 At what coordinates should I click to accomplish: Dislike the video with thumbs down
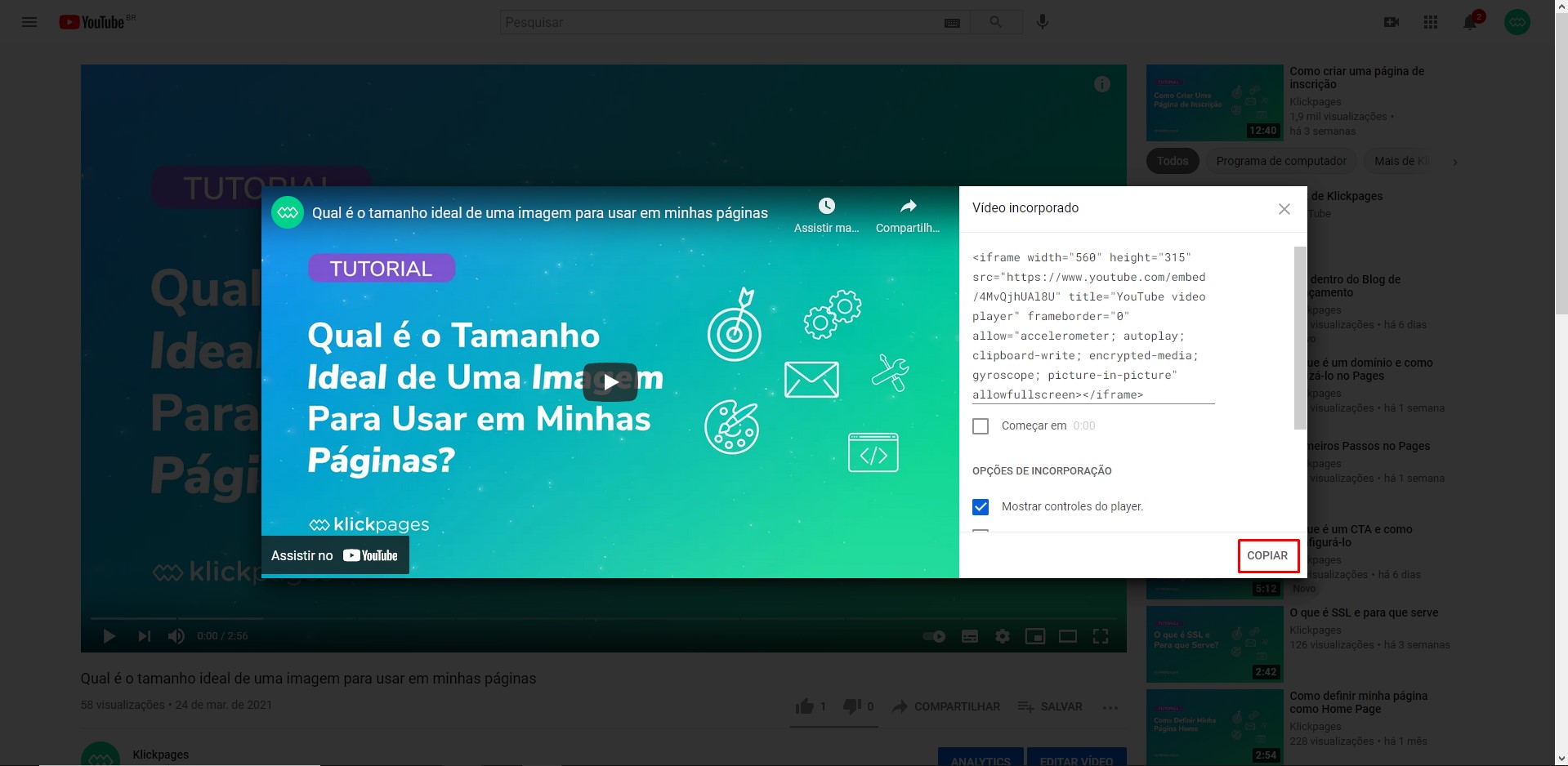click(851, 706)
